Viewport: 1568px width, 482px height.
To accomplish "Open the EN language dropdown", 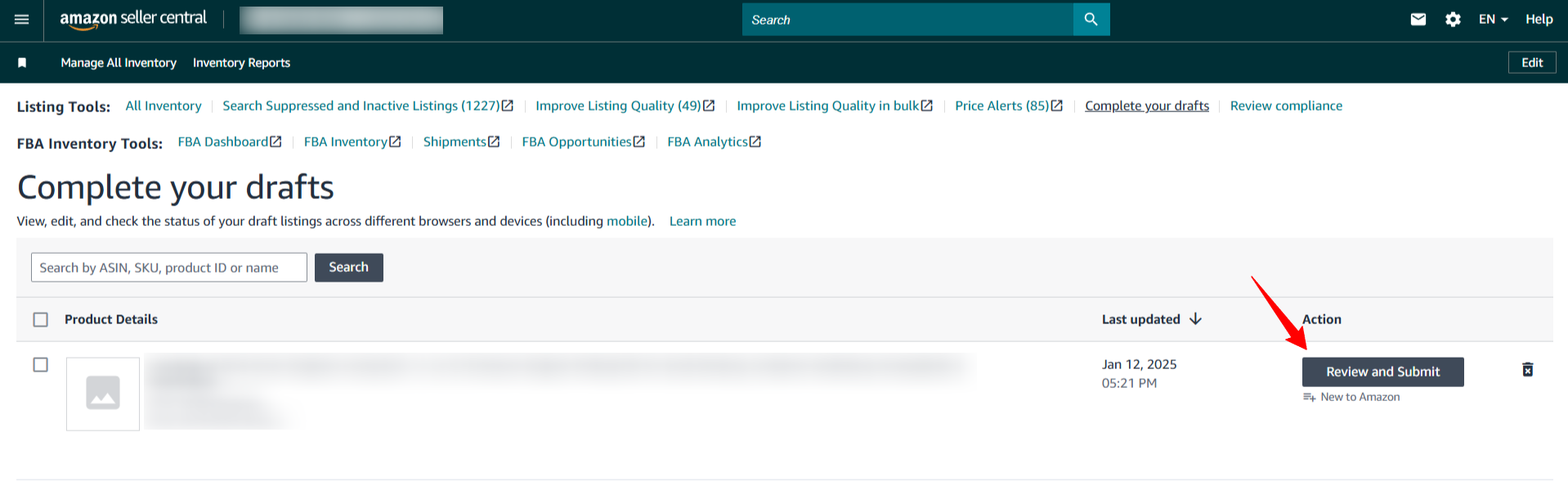I will click(1493, 20).
